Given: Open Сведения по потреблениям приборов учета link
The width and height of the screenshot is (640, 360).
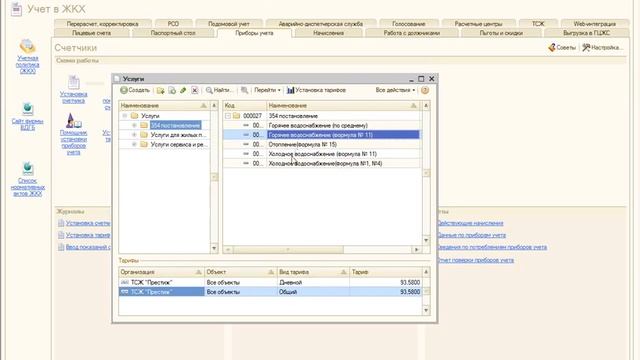Looking at the screenshot, I should pyautogui.click(x=492, y=247).
